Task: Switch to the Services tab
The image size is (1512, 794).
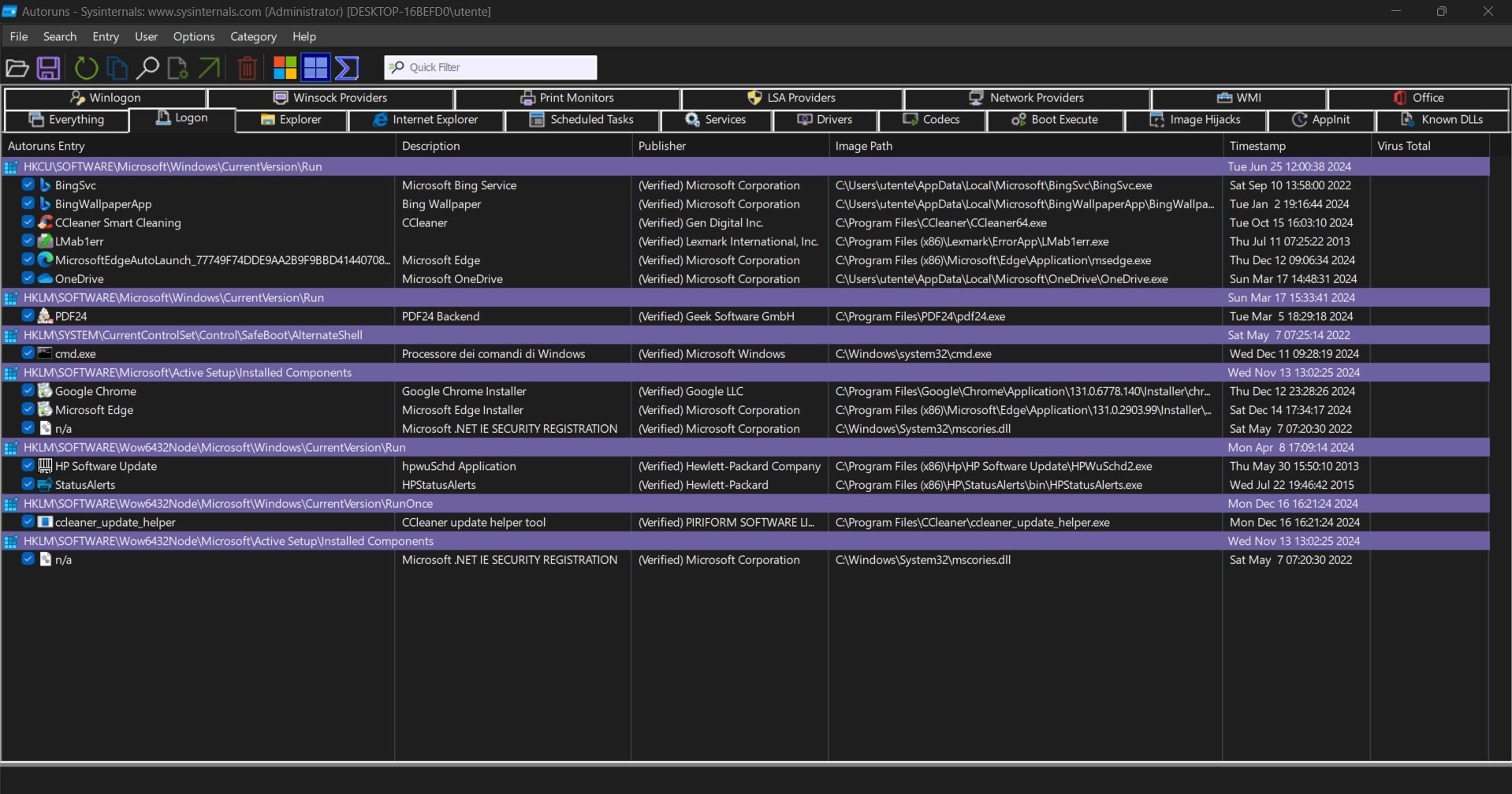Action: pyautogui.click(x=716, y=120)
